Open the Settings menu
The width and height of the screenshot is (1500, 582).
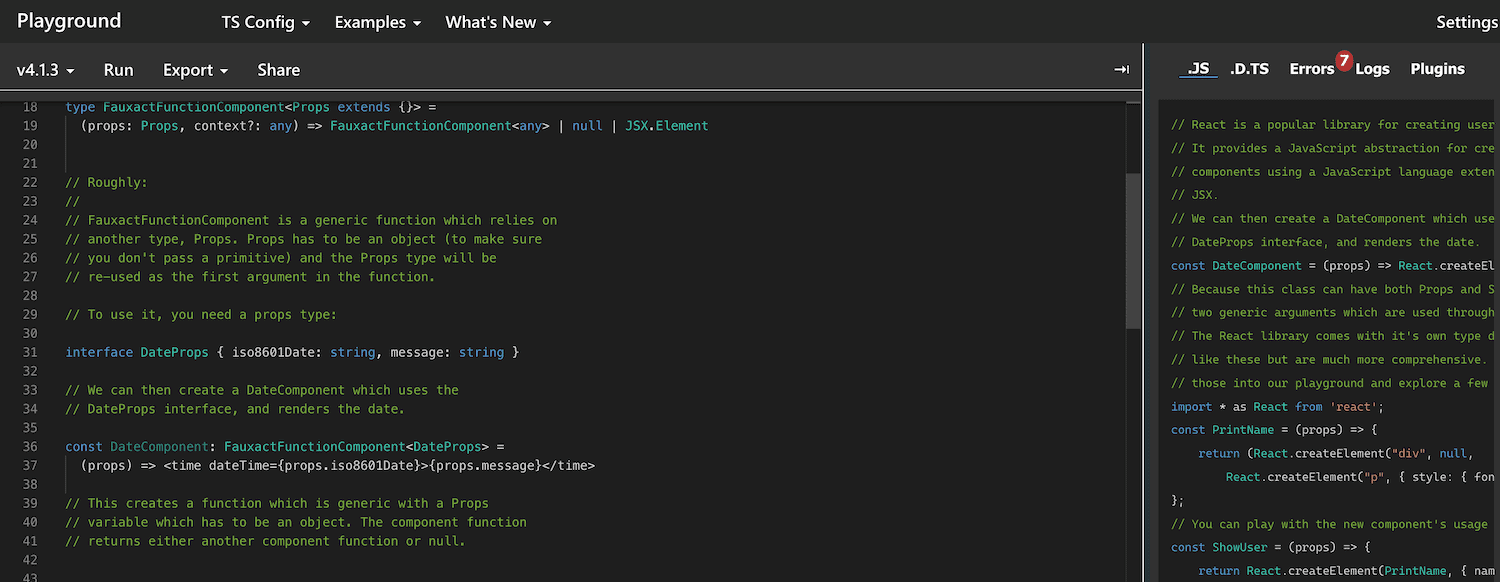(x=1466, y=21)
